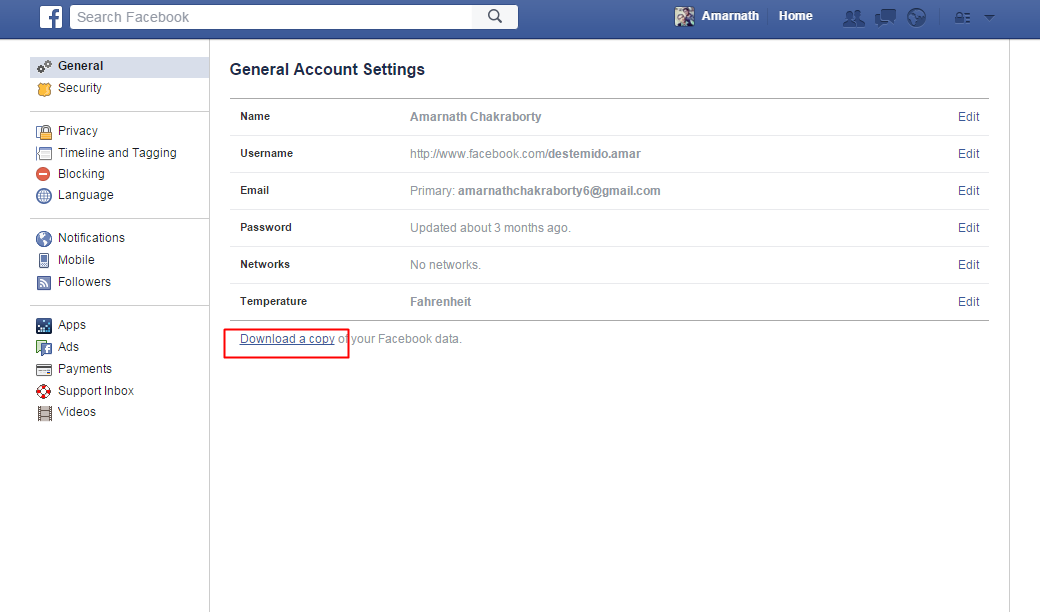The width and height of the screenshot is (1040, 612).
Task: Click the Fahrenheit temperature value
Action: [440, 302]
